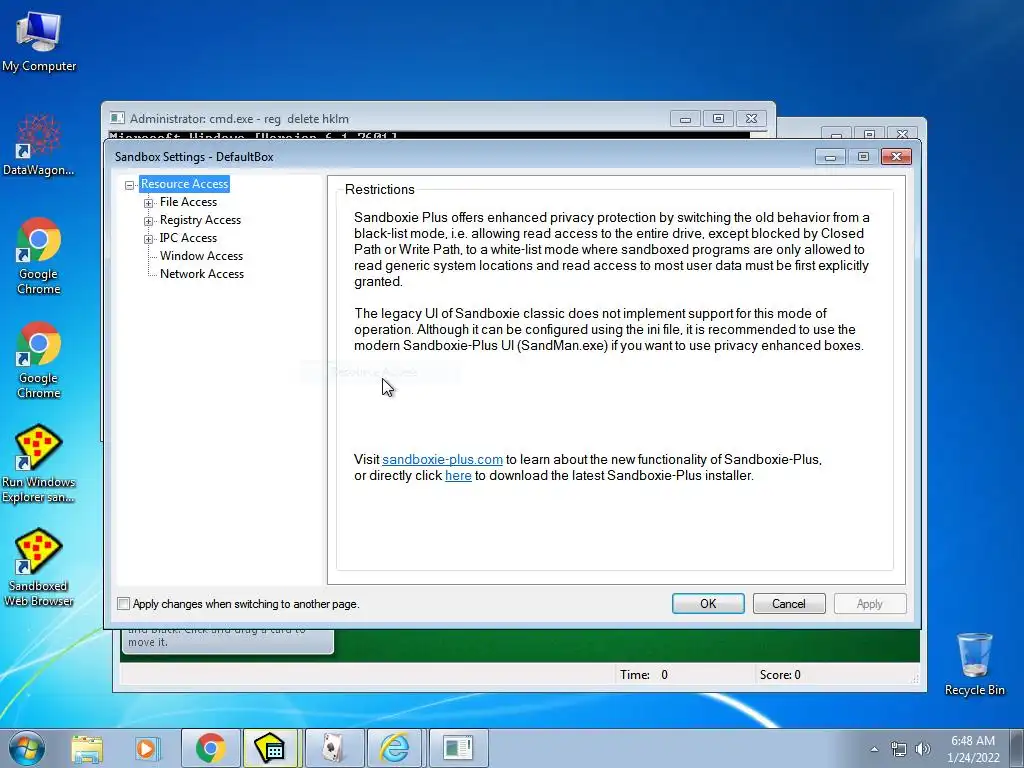This screenshot has height=768, width=1024.
Task: Open Sandboxed Web Browser desktop shortcut
Action: click(x=39, y=568)
